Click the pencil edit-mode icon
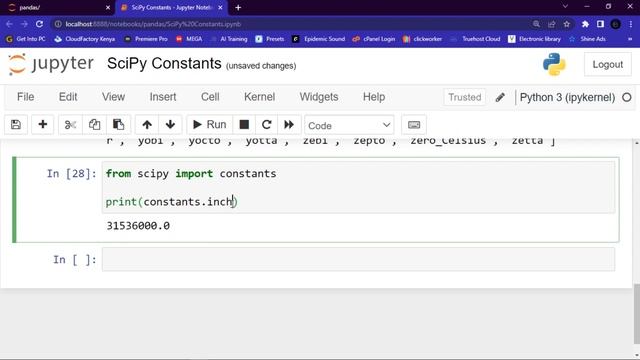This screenshot has width=640, height=360. 500,97
